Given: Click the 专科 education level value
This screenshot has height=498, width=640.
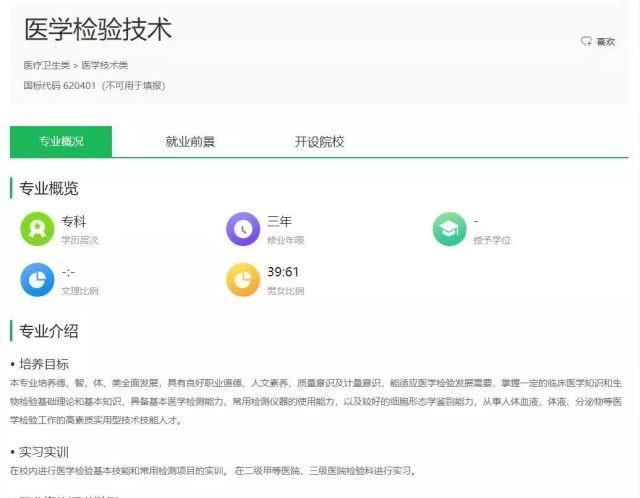Looking at the screenshot, I should point(74,221).
